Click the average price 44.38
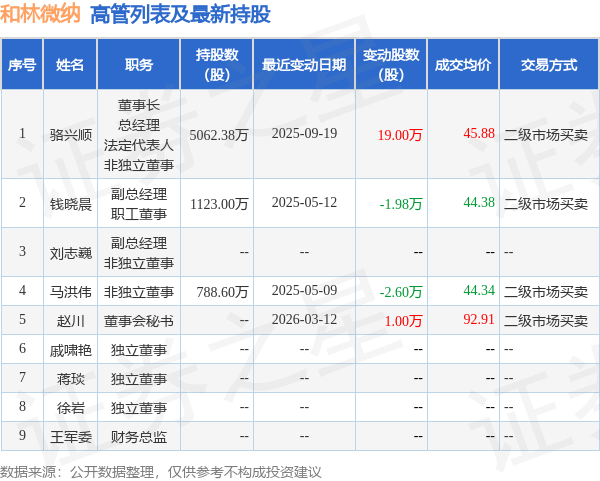 (479, 202)
